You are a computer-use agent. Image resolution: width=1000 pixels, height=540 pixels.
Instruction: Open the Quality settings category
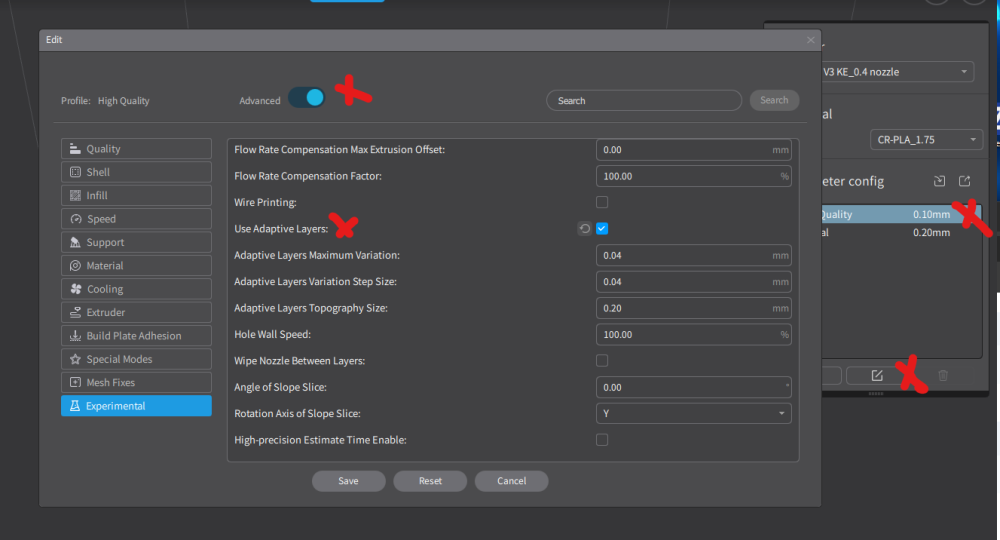pos(136,149)
